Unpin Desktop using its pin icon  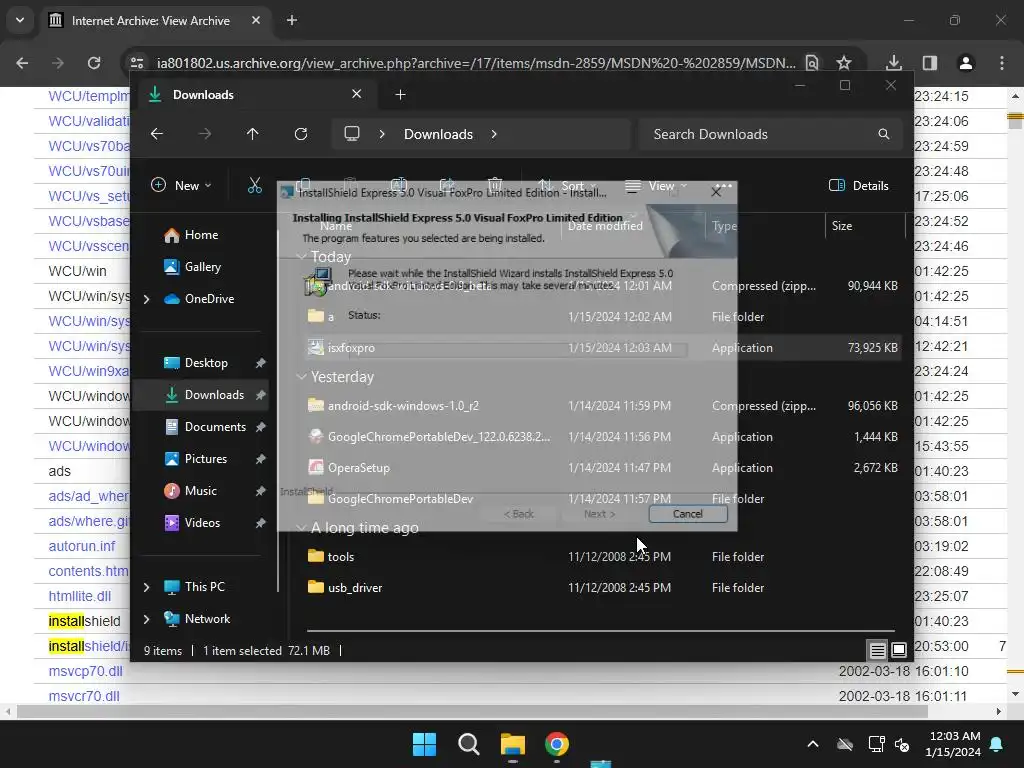pyautogui.click(x=260, y=363)
